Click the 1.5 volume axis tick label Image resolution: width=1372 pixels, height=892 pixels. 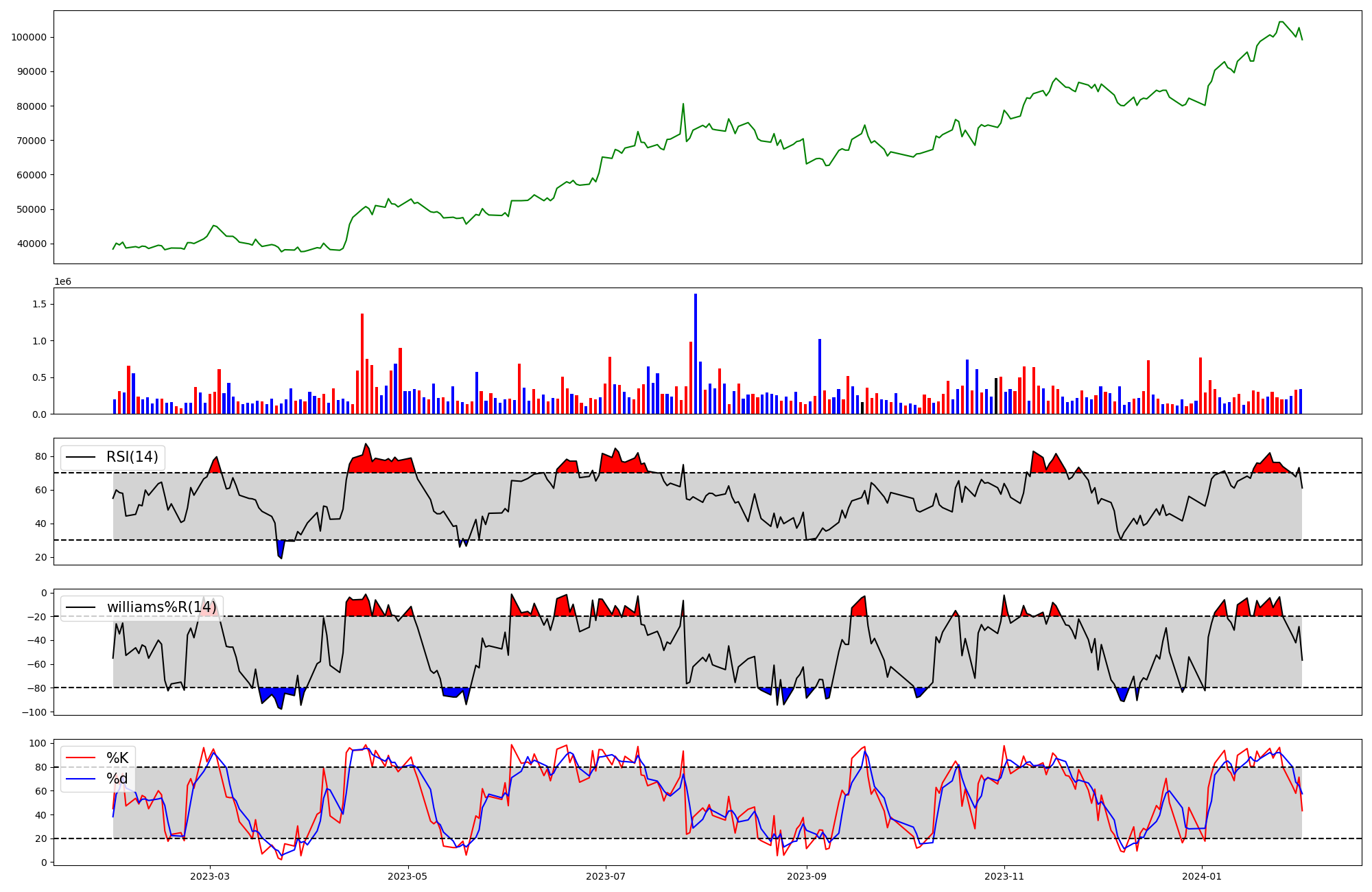(40, 304)
